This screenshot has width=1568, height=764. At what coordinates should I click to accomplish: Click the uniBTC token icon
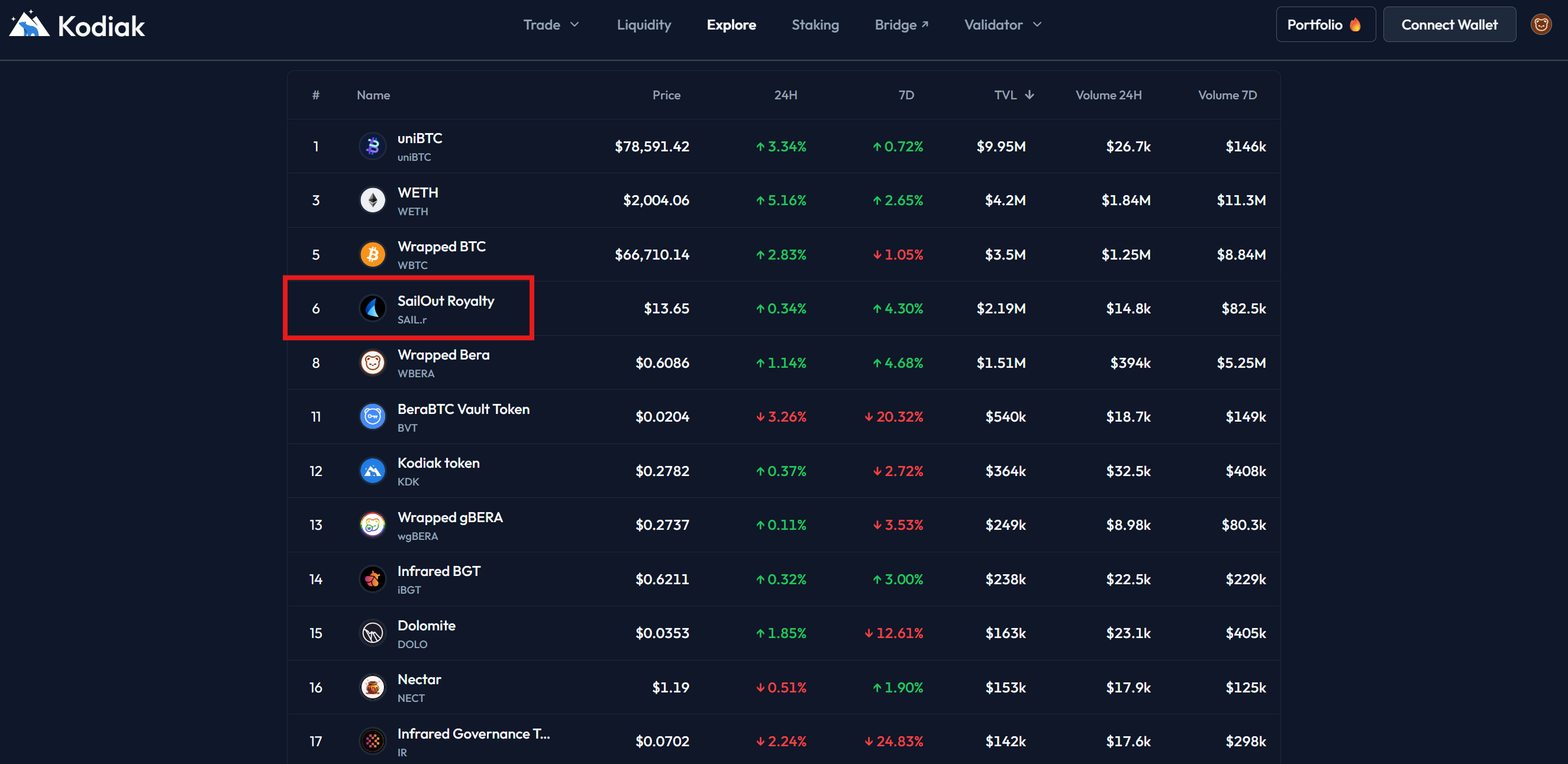click(373, 147)
